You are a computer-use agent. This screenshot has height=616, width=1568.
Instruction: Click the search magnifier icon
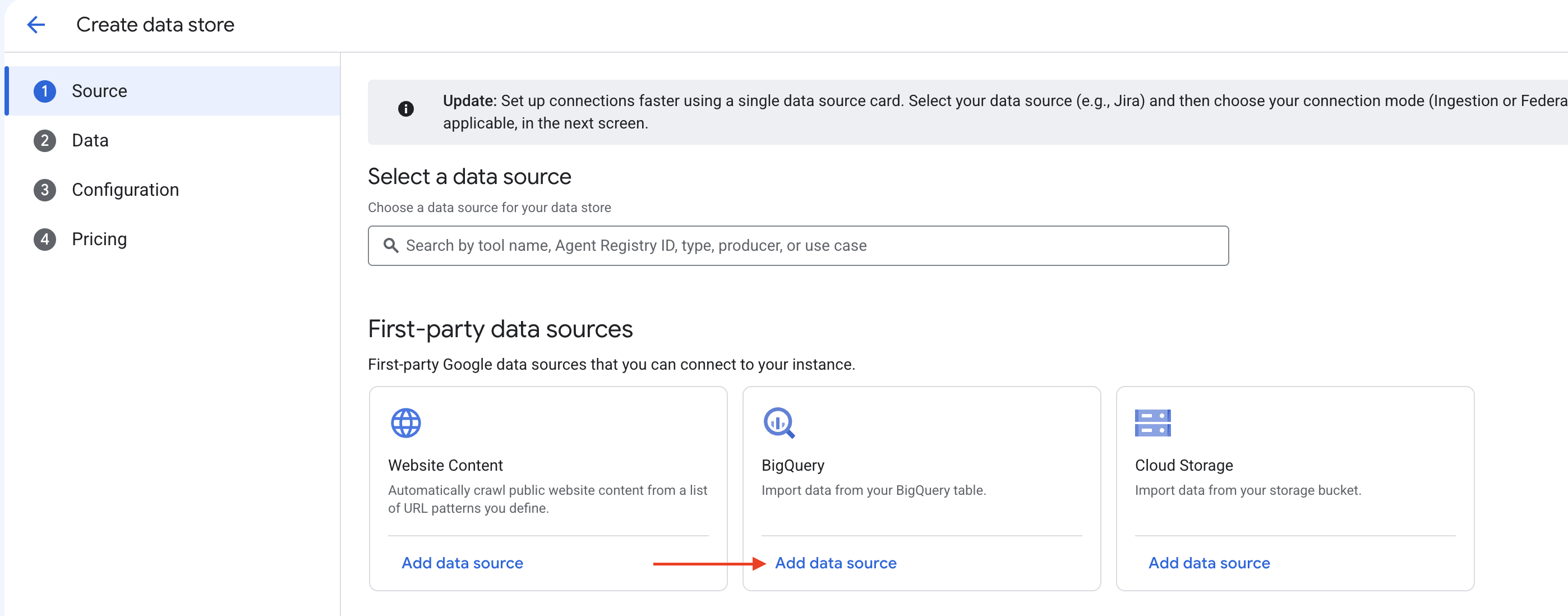point(391,246)
